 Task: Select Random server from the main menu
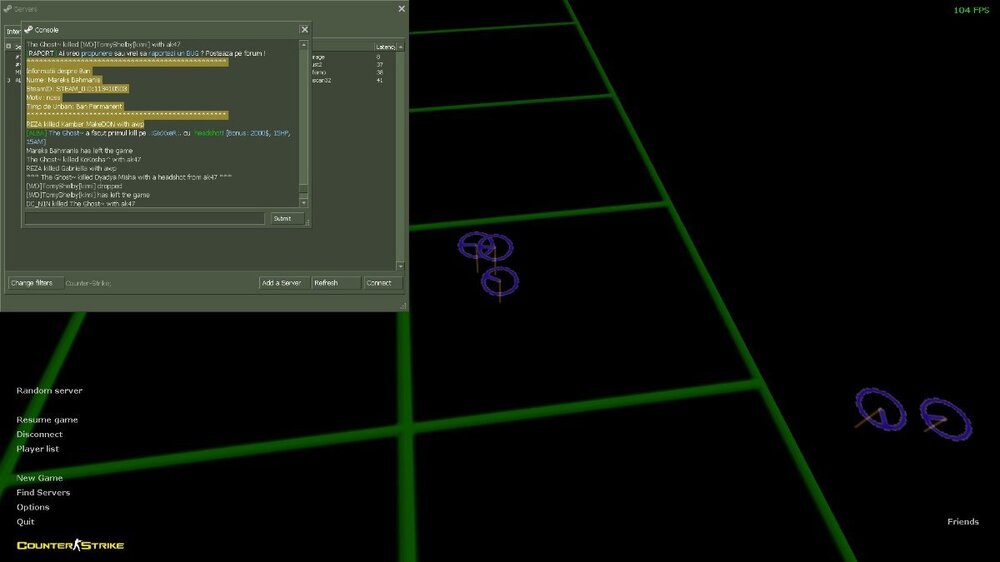click(x=49, y=391)
